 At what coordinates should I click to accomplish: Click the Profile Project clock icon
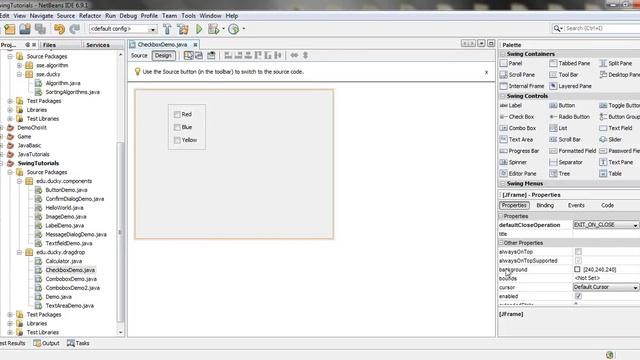coord(233,29)
